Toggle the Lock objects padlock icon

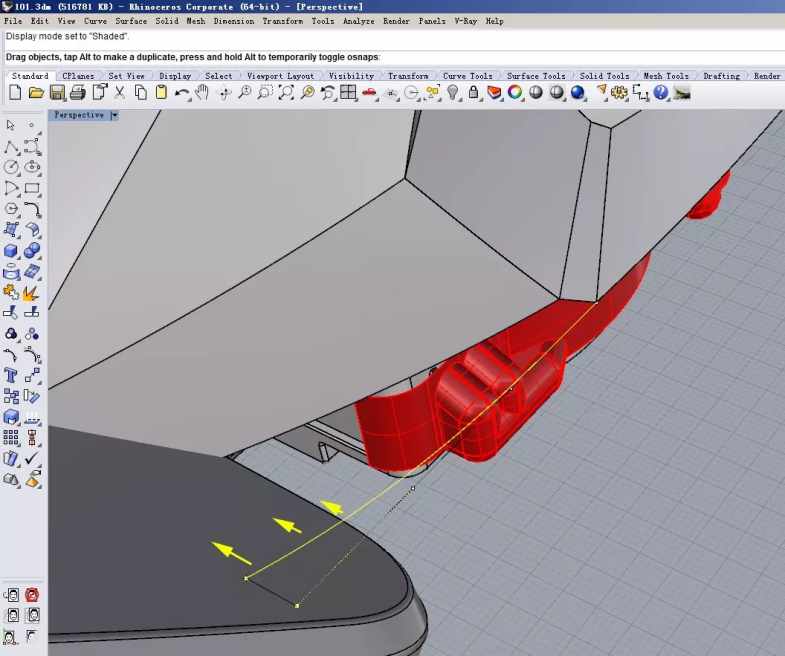[474, 93]
